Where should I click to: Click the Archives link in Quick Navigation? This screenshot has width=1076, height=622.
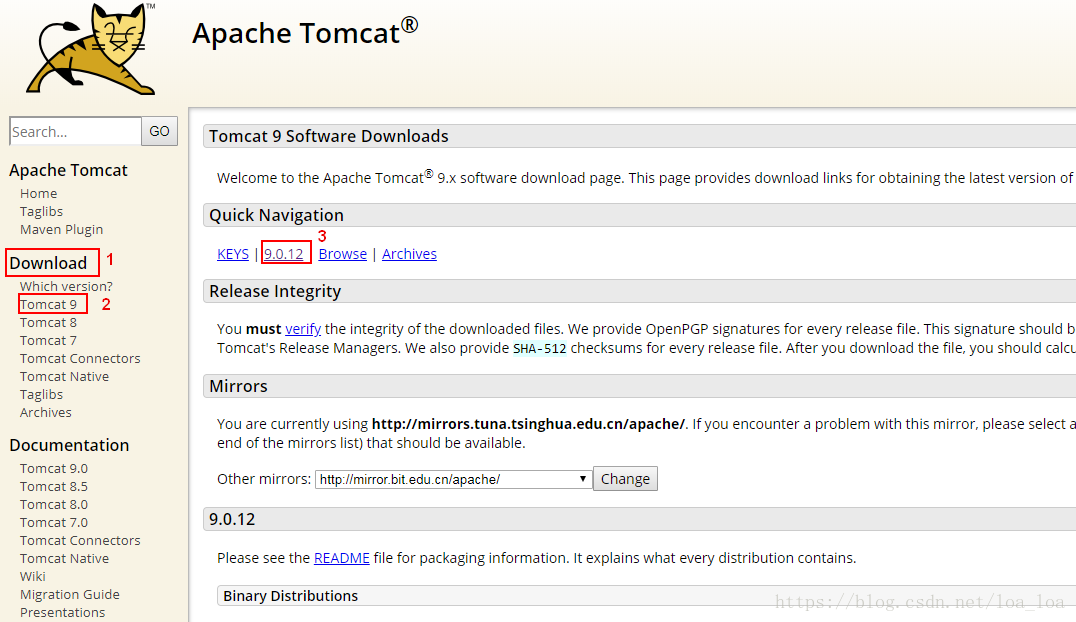pyautogui.click(x=409, y=254)
